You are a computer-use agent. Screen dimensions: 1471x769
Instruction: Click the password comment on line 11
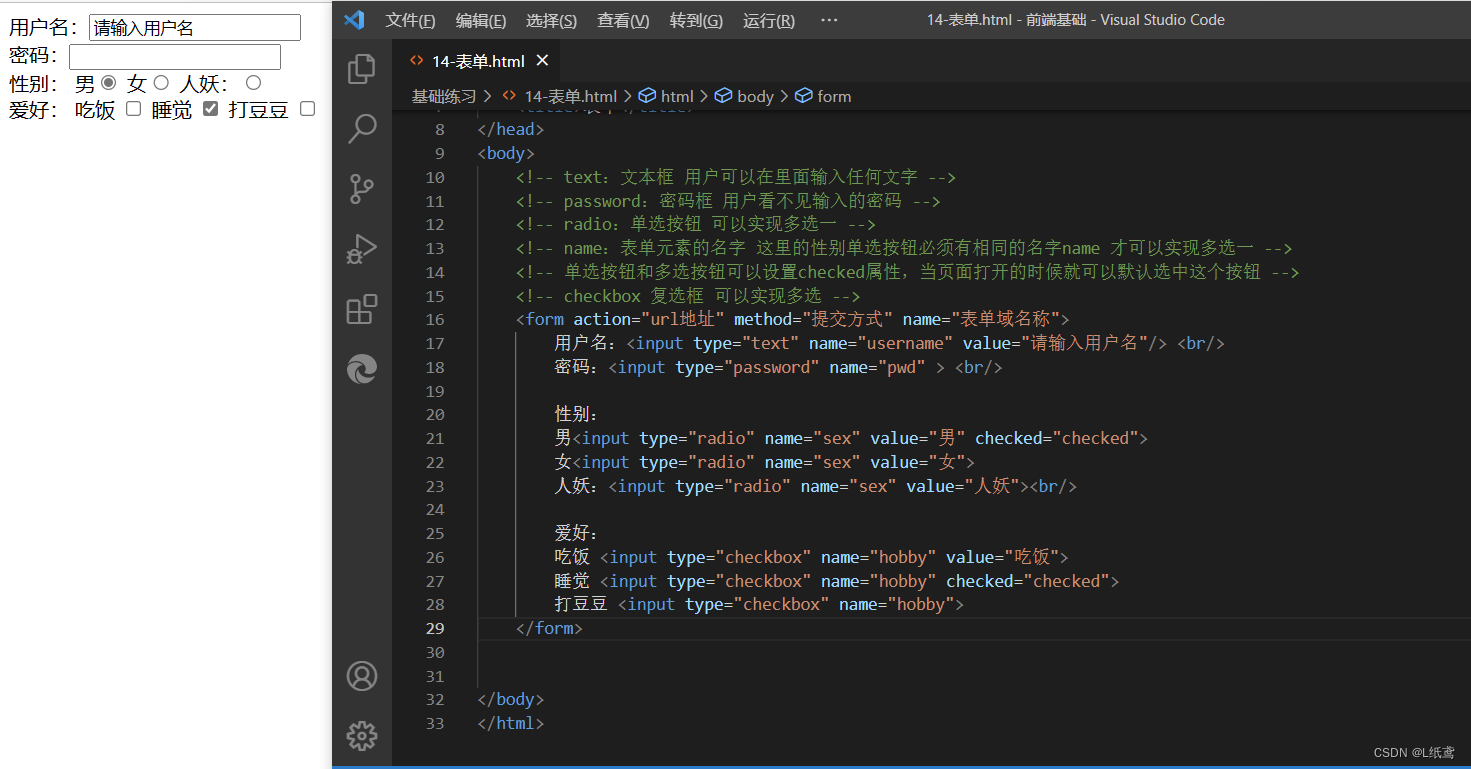(x=728, y=201)
